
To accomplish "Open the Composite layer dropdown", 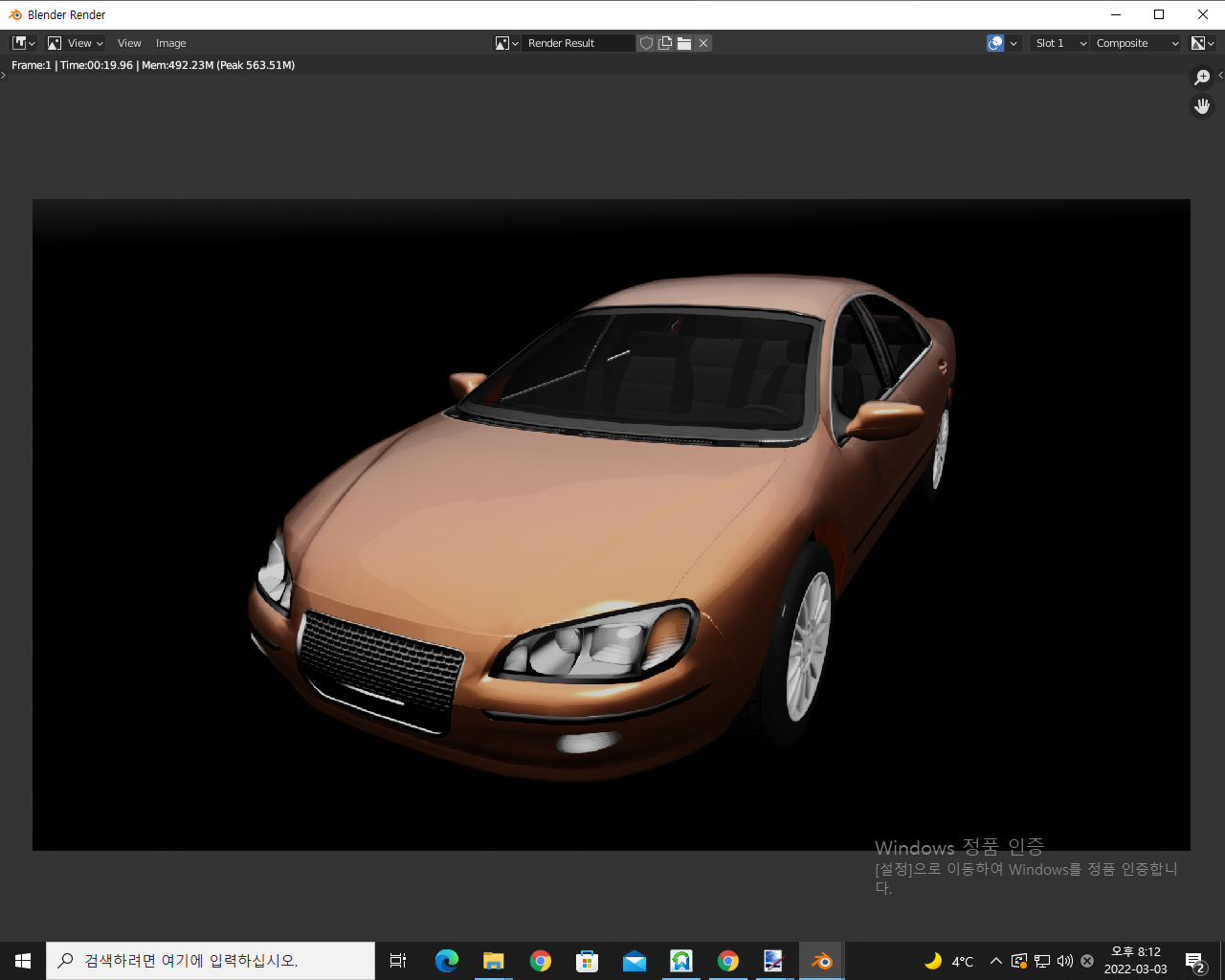I will tap(1137, 43).
